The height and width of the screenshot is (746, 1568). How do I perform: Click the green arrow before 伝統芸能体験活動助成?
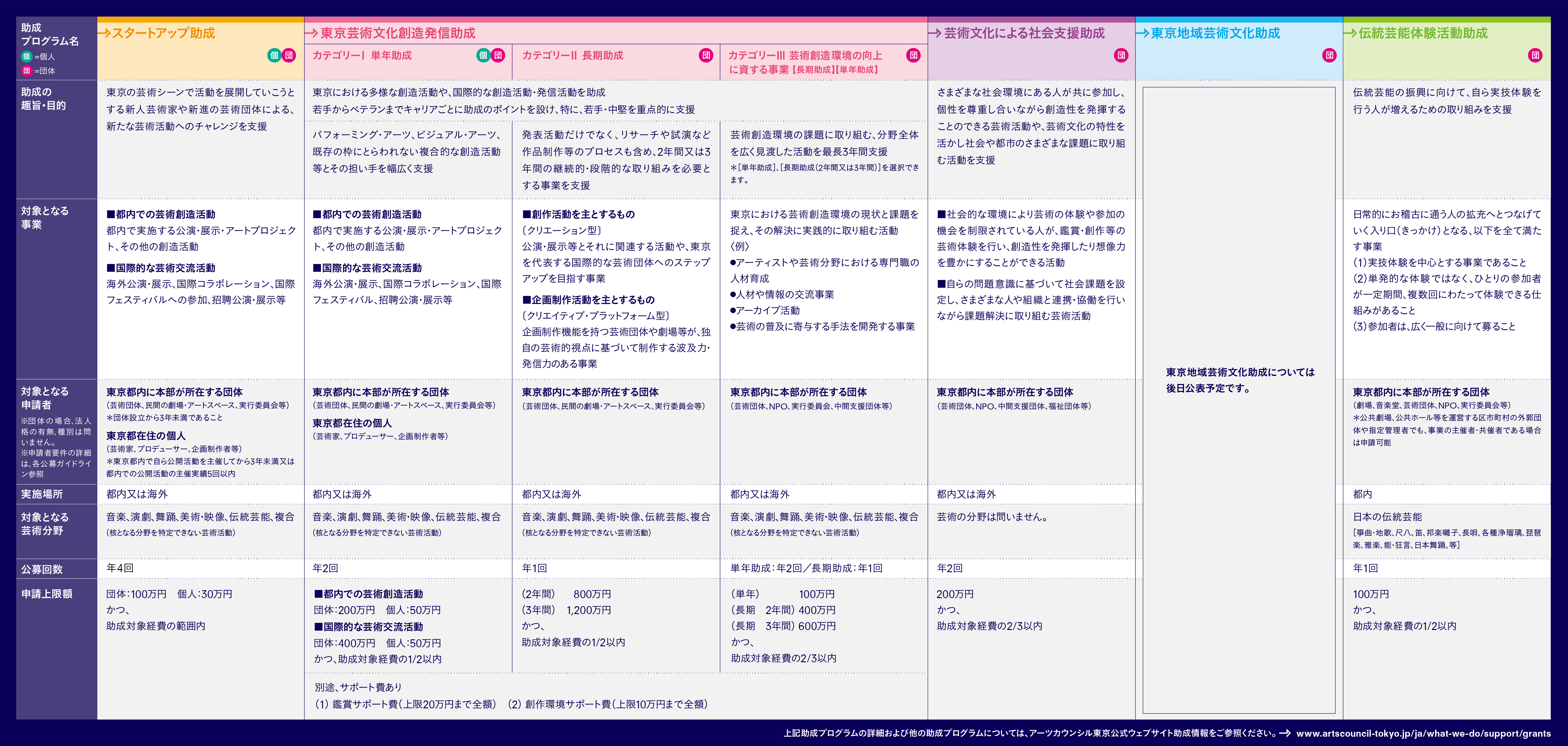point(1350,33)
